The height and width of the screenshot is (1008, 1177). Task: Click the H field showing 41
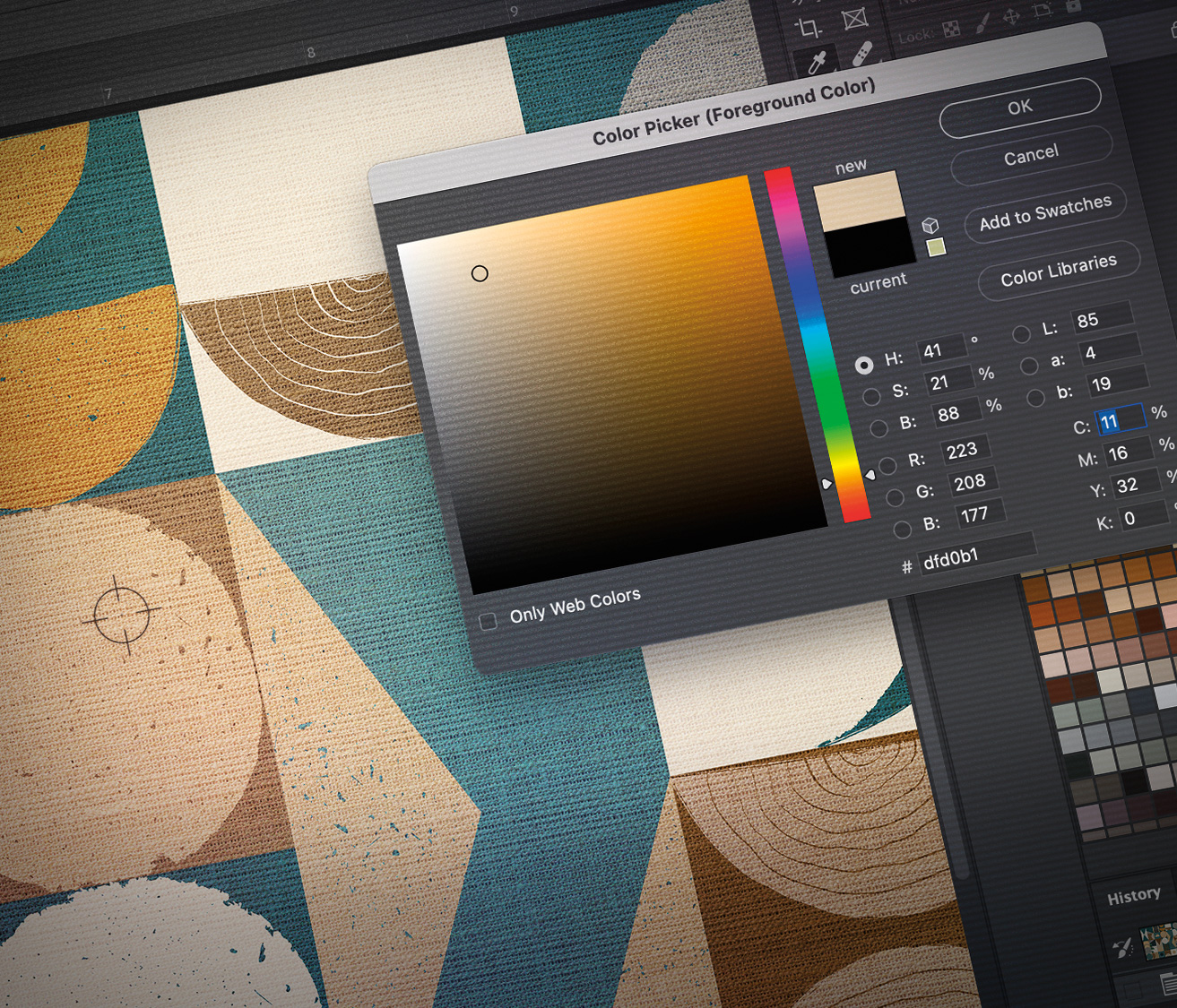[x=940, y=349]
